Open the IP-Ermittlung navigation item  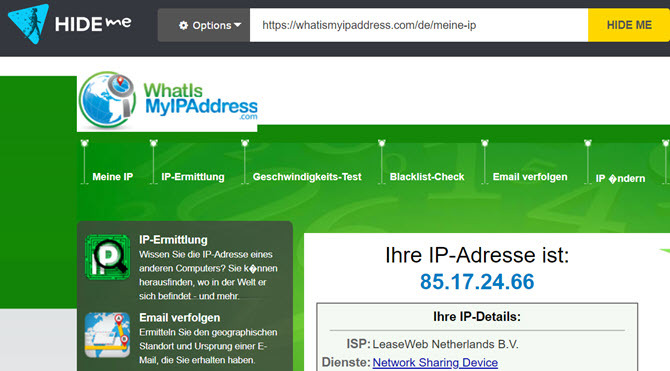(193, 177)
